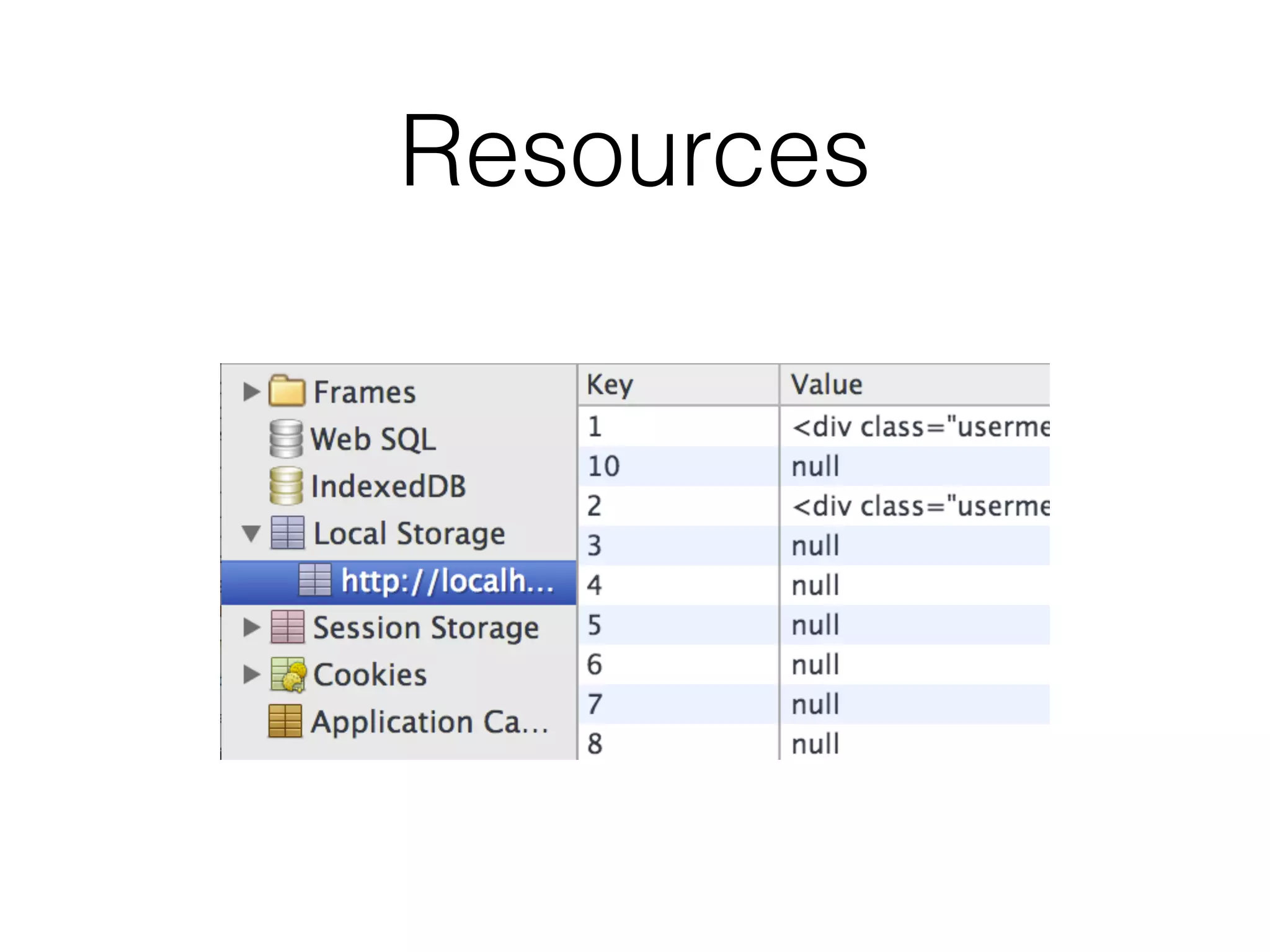Screen dimensions: 1270x952
Task: Expand the Cookies tree node
Action: point(251,674)
